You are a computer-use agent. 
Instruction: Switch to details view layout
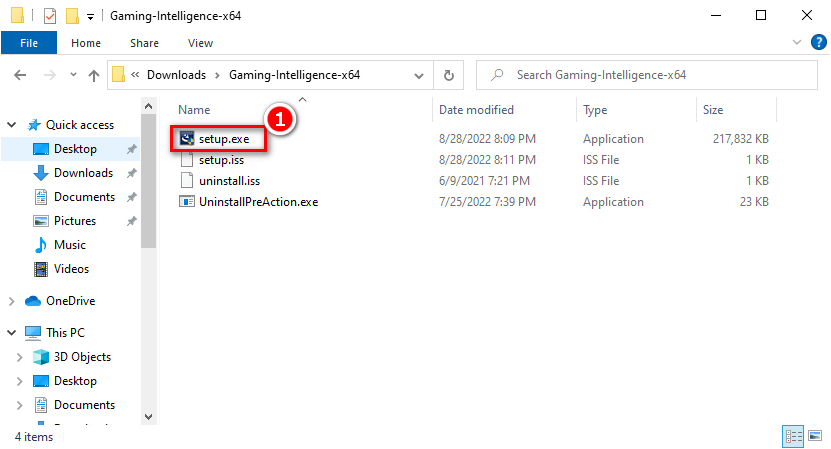coord(793,436)
